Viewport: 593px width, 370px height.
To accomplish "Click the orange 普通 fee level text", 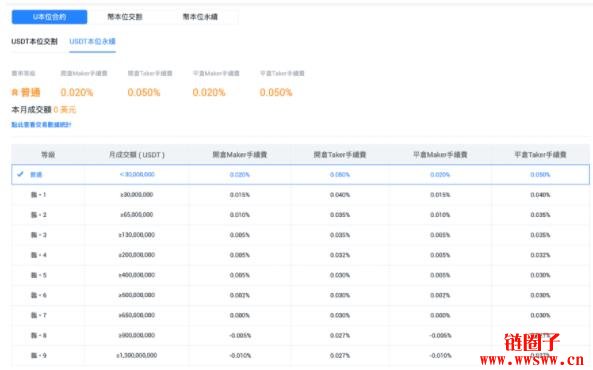I will click(x=31, y=92).
